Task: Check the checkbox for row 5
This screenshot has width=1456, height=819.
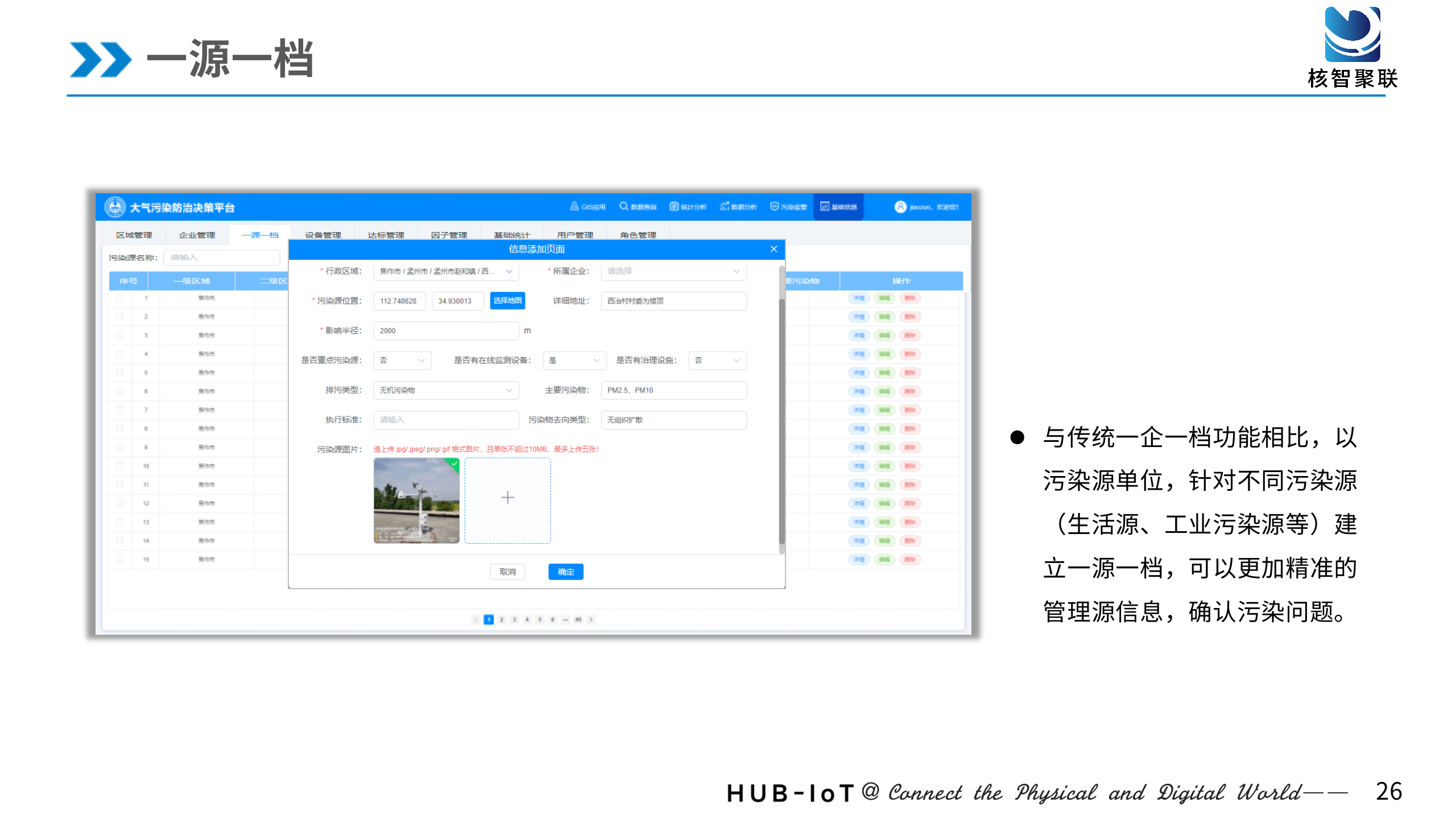Action: [119, 373]
